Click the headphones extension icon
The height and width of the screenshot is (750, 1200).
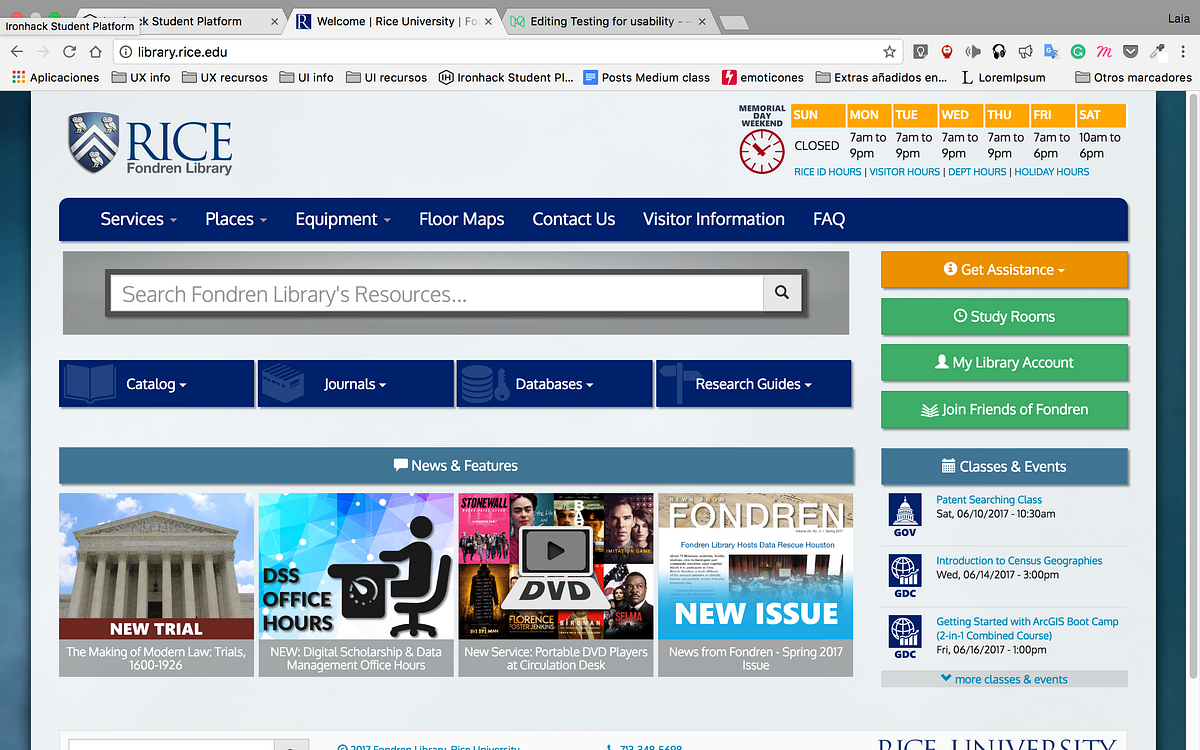point(998,51)
